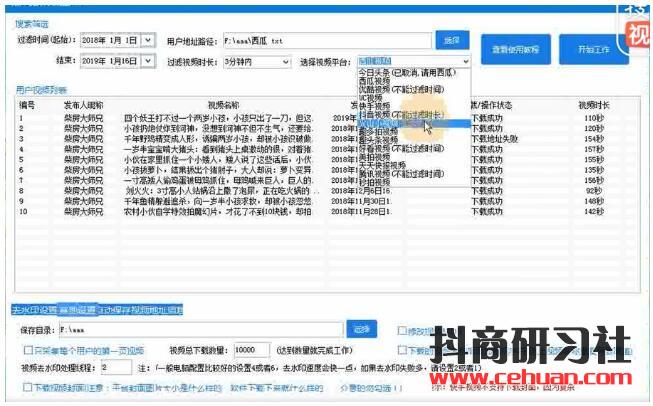Screen dimensions: 653x406
Task: Select row starting 刘火火：3寸高小人
Action: pyautogui.click(x=326, y=191)
